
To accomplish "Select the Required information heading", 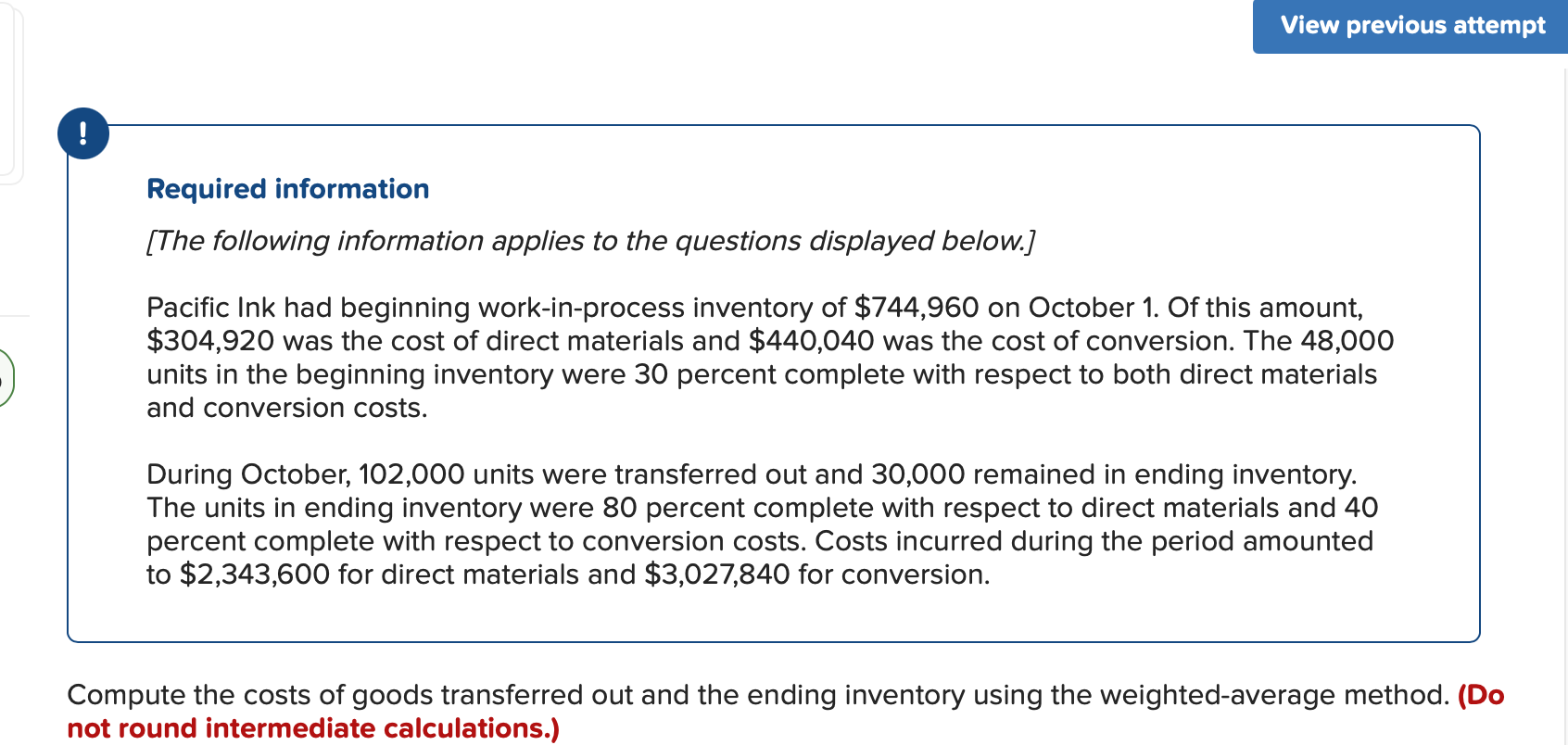I will [287, 189].
